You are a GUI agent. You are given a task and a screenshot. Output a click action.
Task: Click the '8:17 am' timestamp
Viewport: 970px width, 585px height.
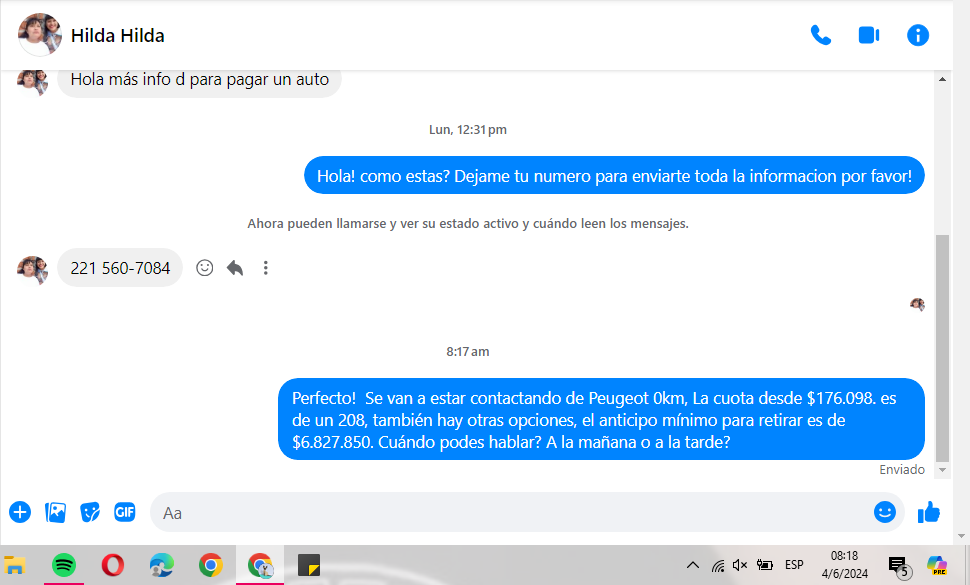click(x=468, y=352)
